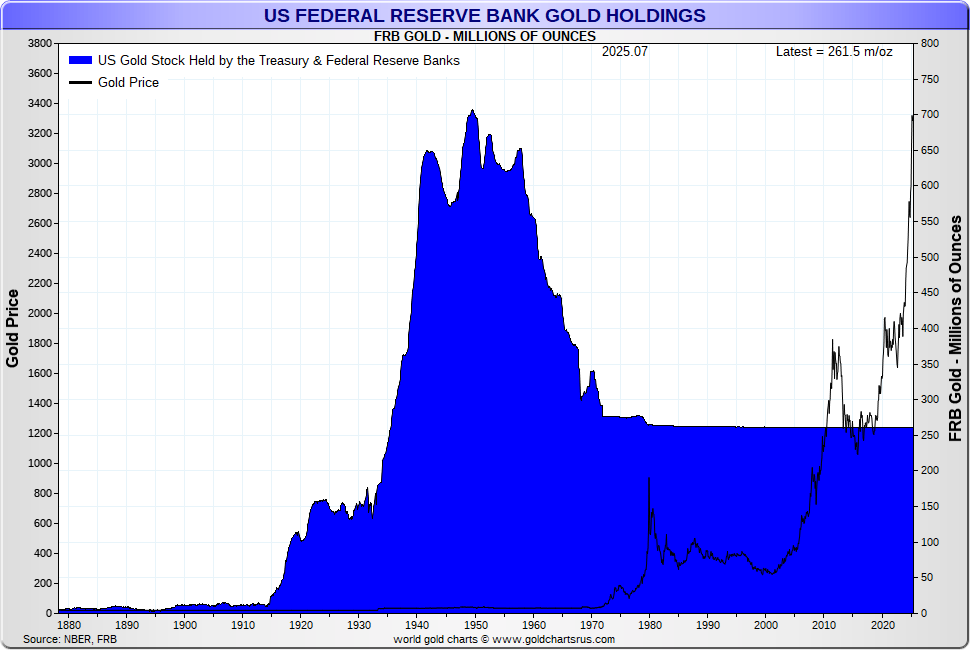Click the '1600' left axis label

40,373
